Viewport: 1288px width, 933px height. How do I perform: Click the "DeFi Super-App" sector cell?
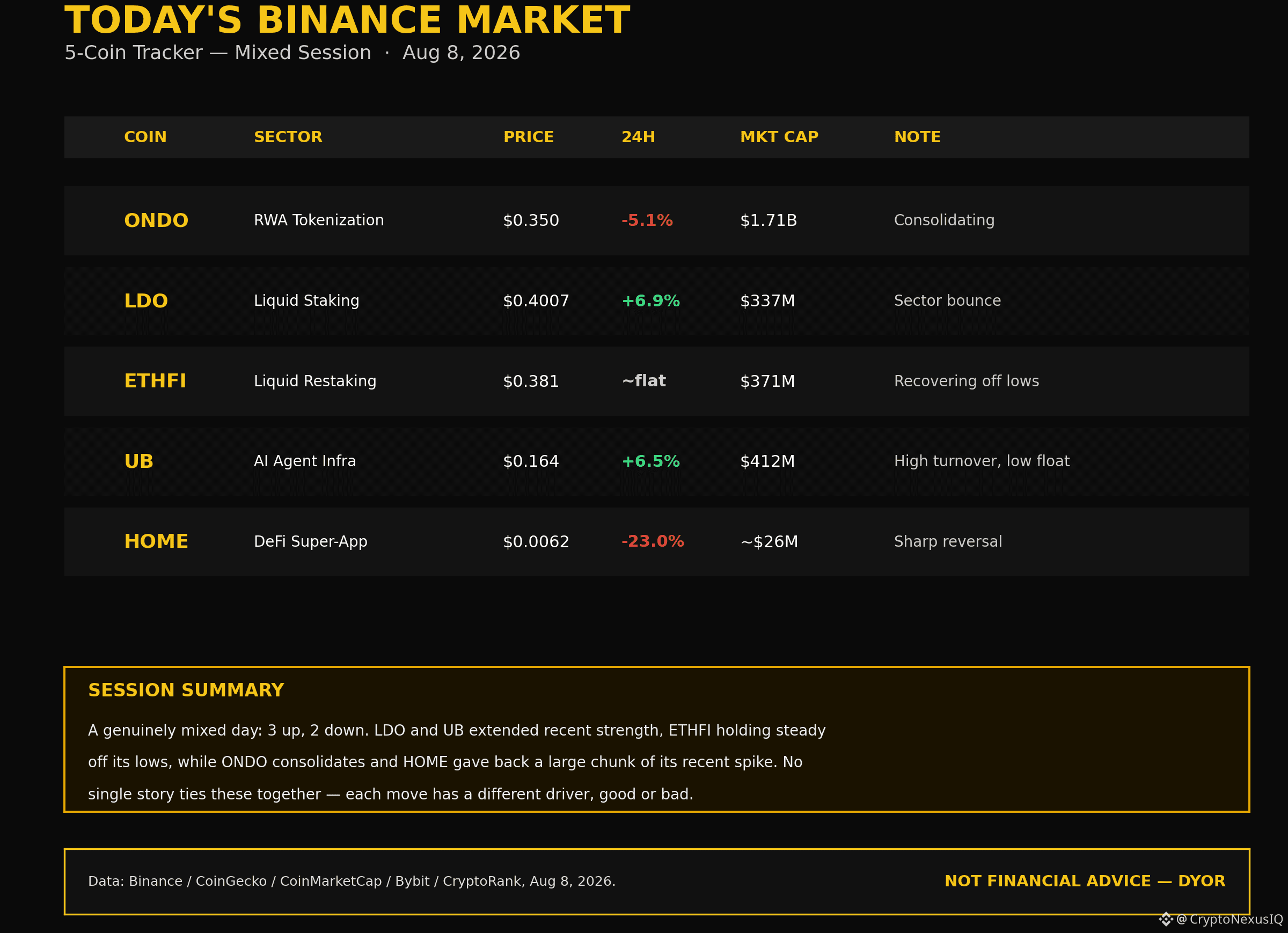(311, 542)
